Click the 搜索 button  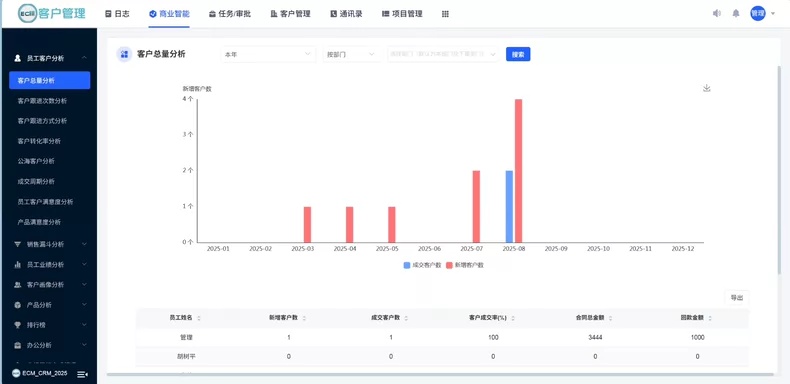(518, 54)
